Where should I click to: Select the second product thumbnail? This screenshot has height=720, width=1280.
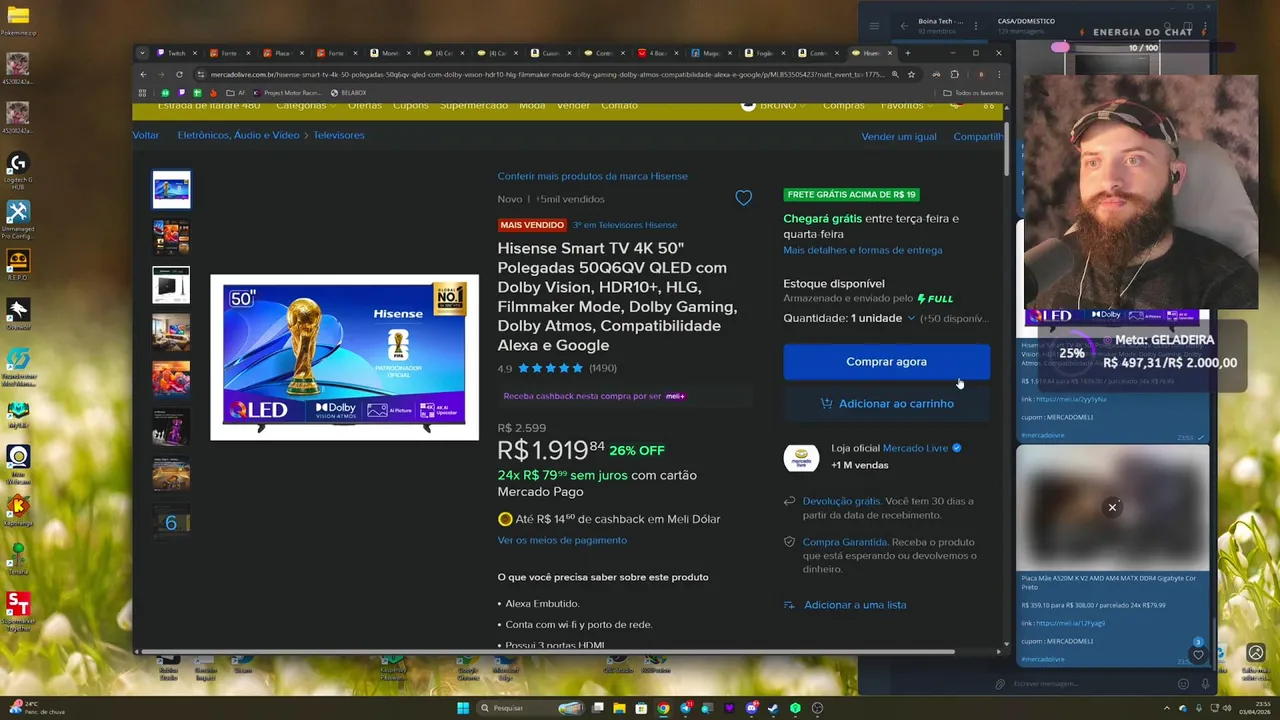(x=171, y=237)
